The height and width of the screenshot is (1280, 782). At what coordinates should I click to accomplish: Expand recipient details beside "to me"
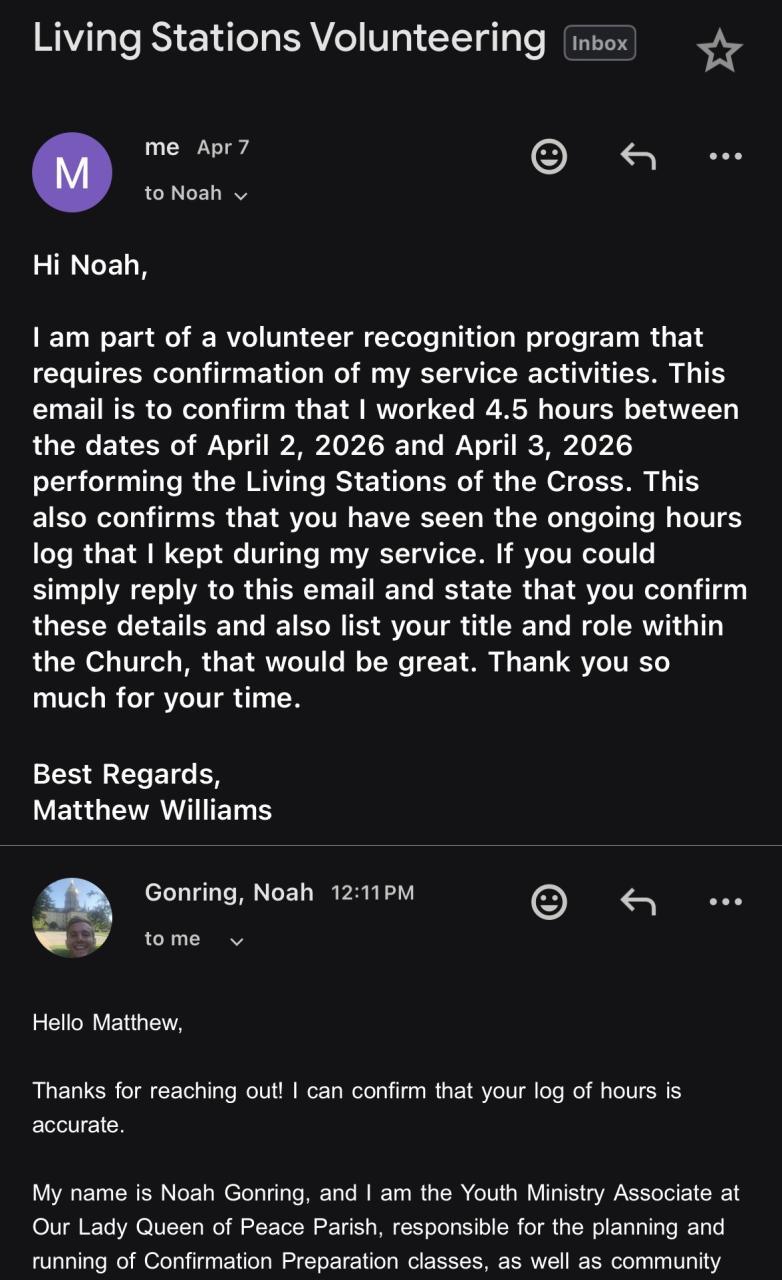[237, 941]
